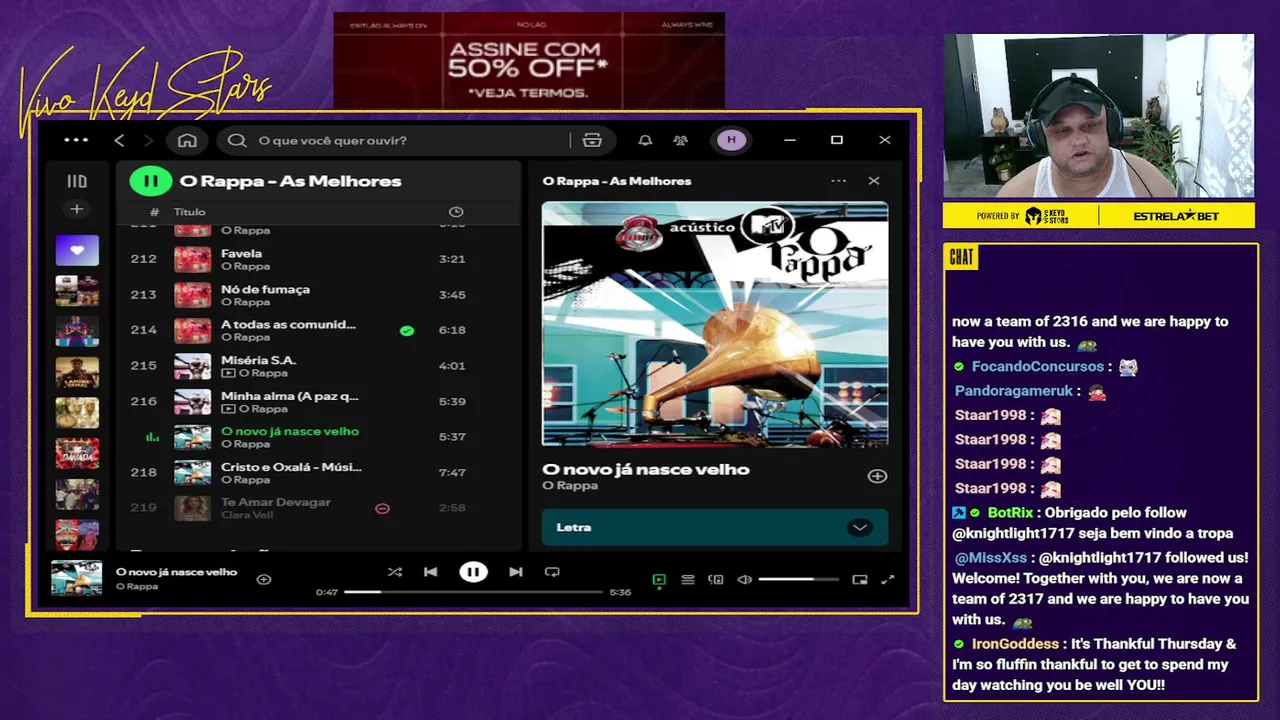This screenshot has height=720, width=1280.
Task: Enter full screen mode icon
Action: pos(887,579)
